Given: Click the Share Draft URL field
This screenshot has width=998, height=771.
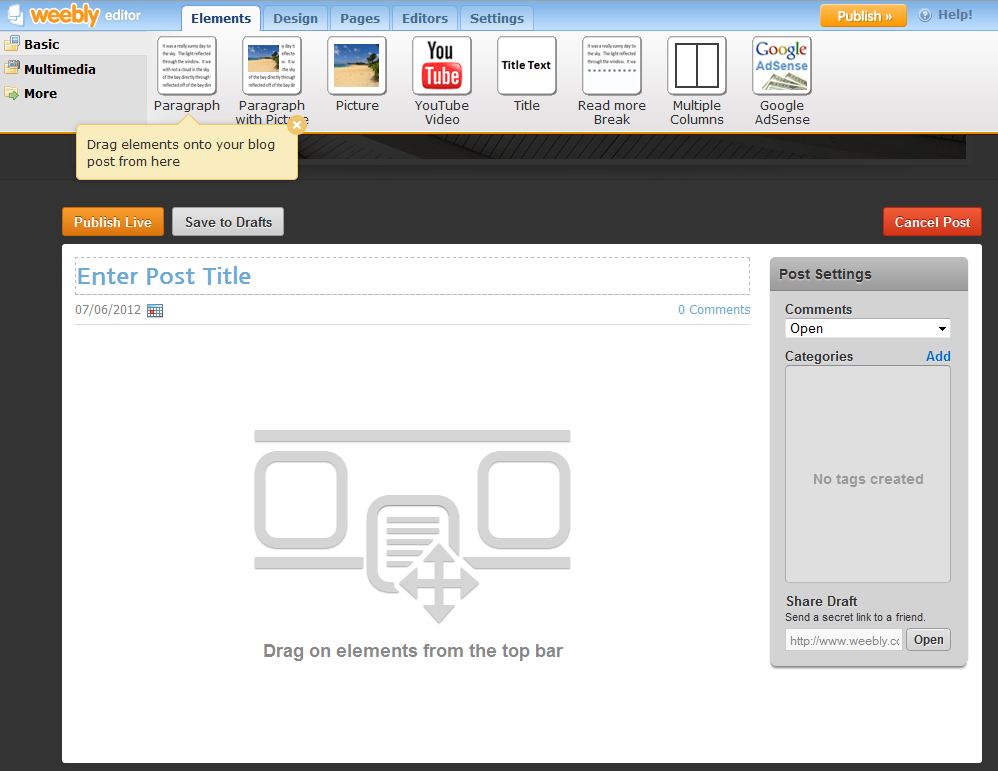Looking at the screenshot, I should 844,640.
